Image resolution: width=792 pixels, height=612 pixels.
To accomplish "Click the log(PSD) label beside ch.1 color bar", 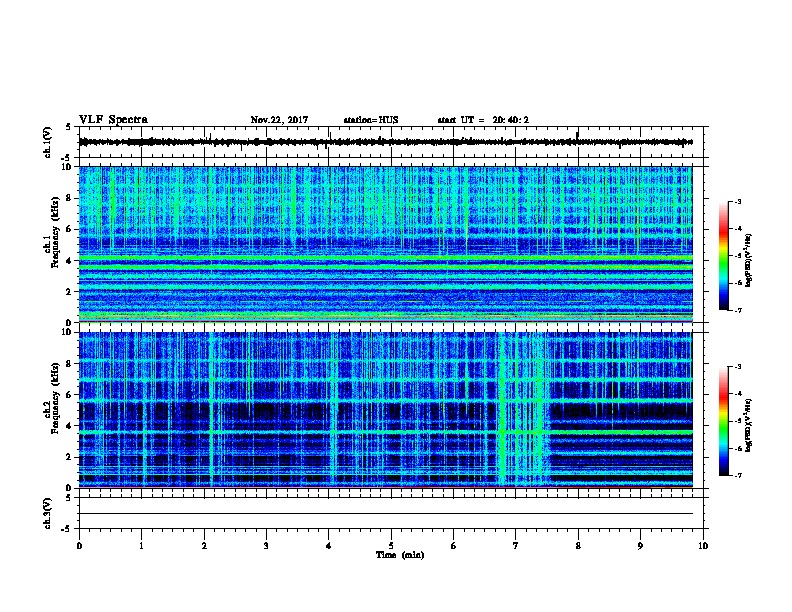I will coord(749,260).
